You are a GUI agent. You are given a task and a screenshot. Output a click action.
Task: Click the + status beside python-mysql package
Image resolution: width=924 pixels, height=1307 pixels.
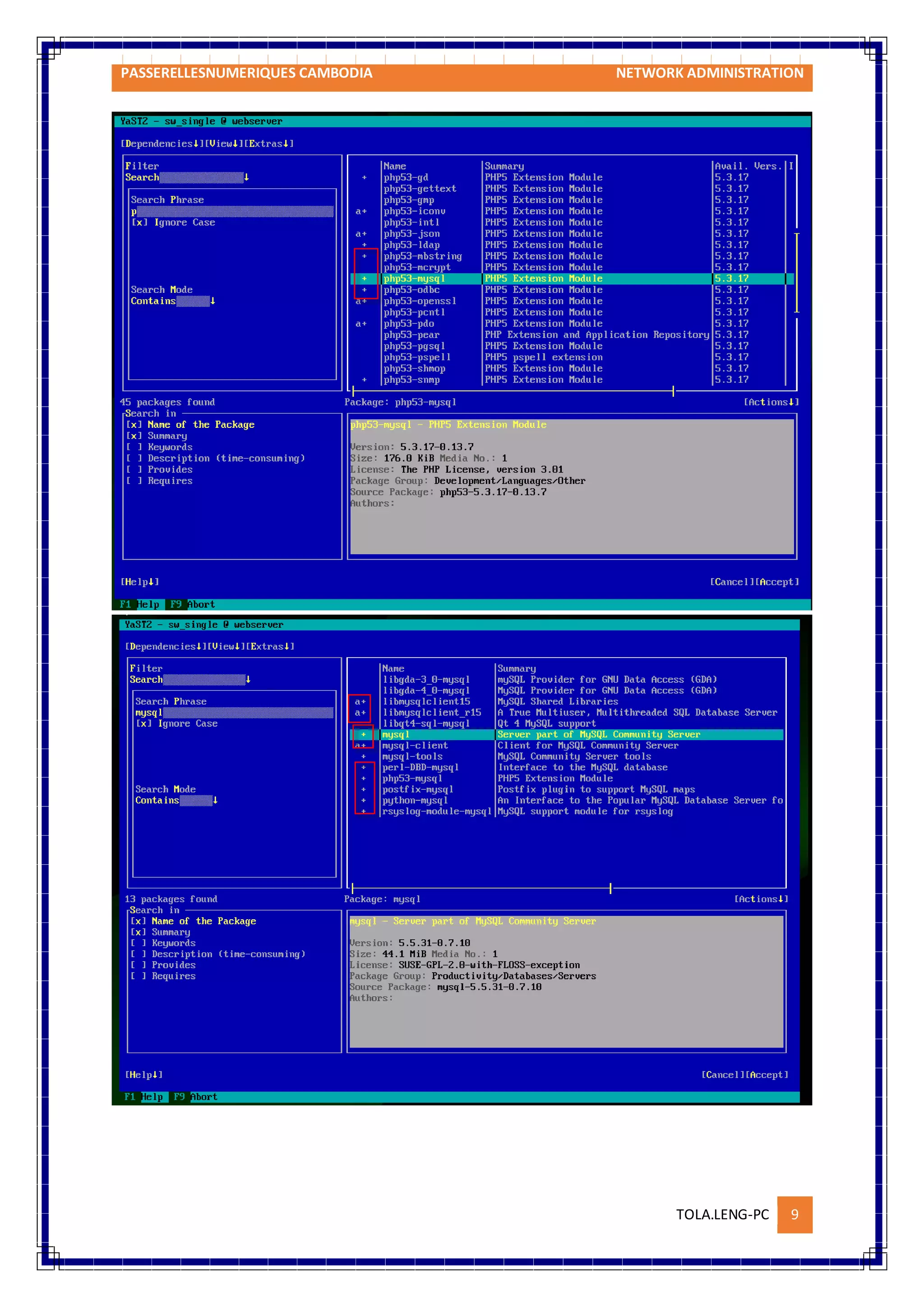(x=364, y=800)
